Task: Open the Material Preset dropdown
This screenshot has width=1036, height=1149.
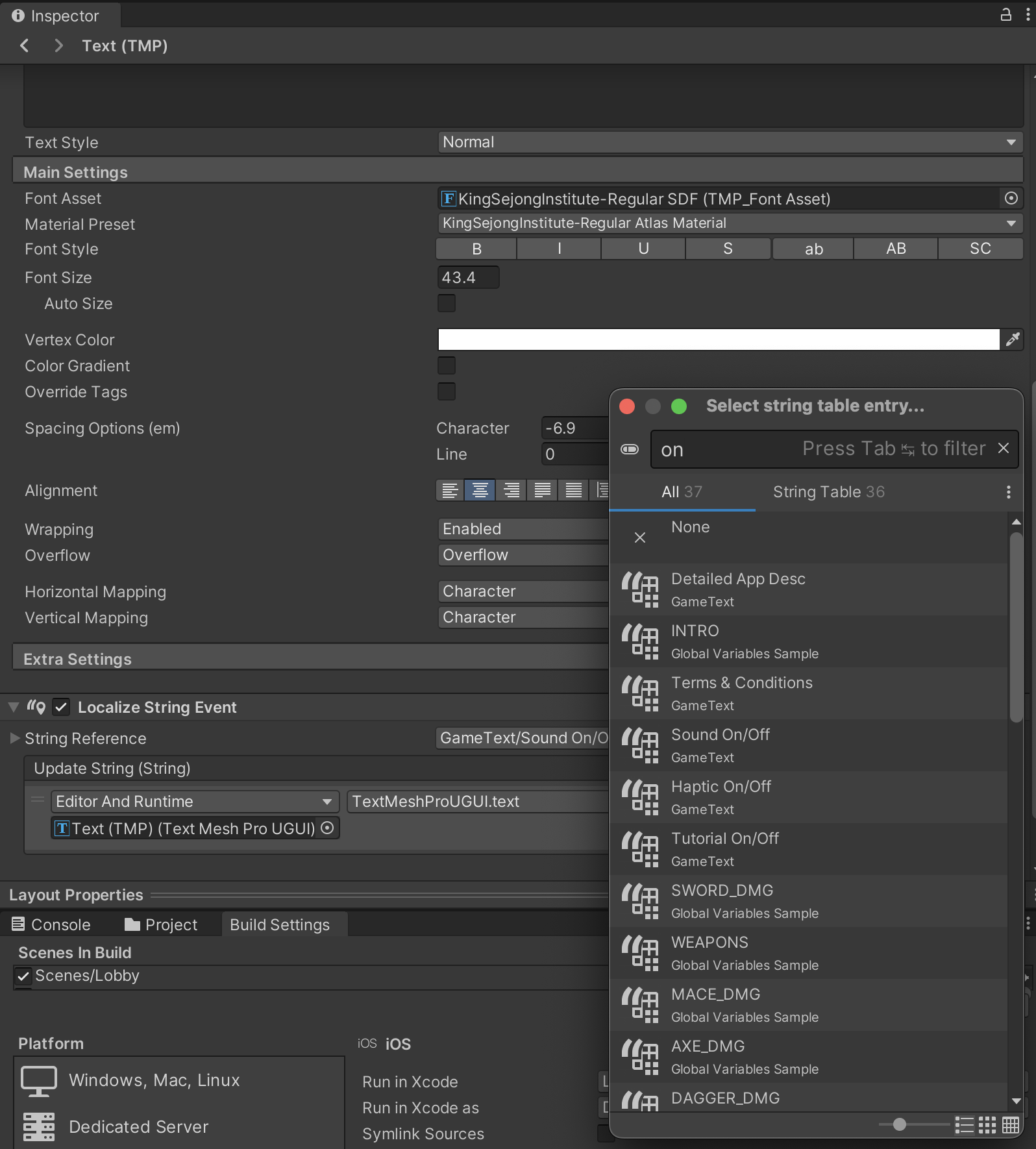Action: click(730, 223)
